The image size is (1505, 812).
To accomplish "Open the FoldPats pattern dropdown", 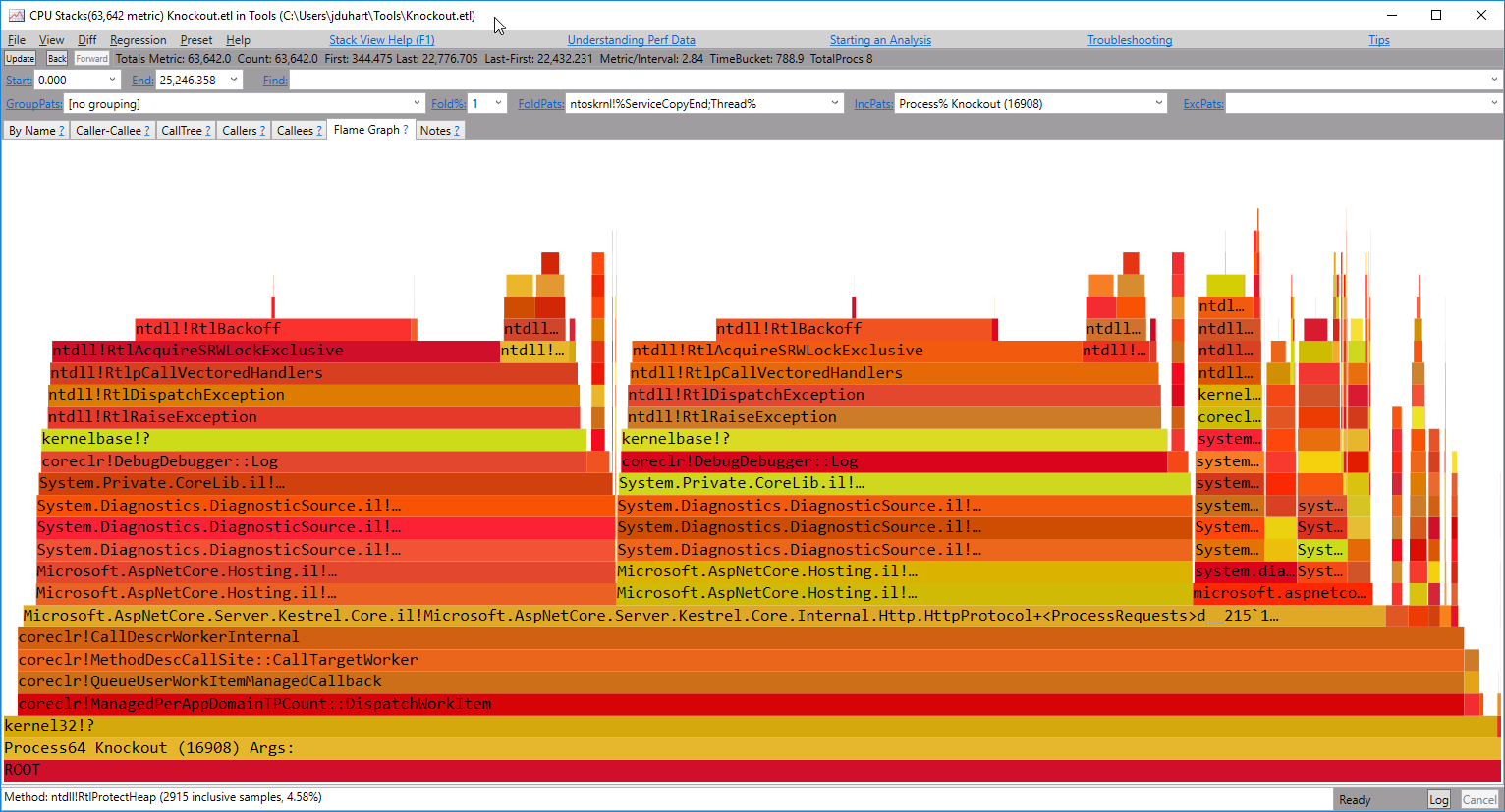I will [x=834, y=102].
